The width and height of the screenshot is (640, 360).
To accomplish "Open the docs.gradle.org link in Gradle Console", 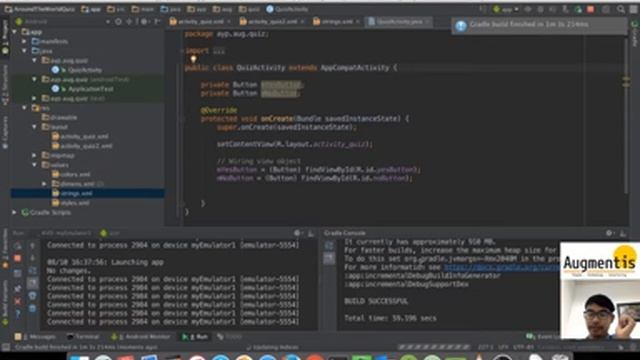I will 502,267.
